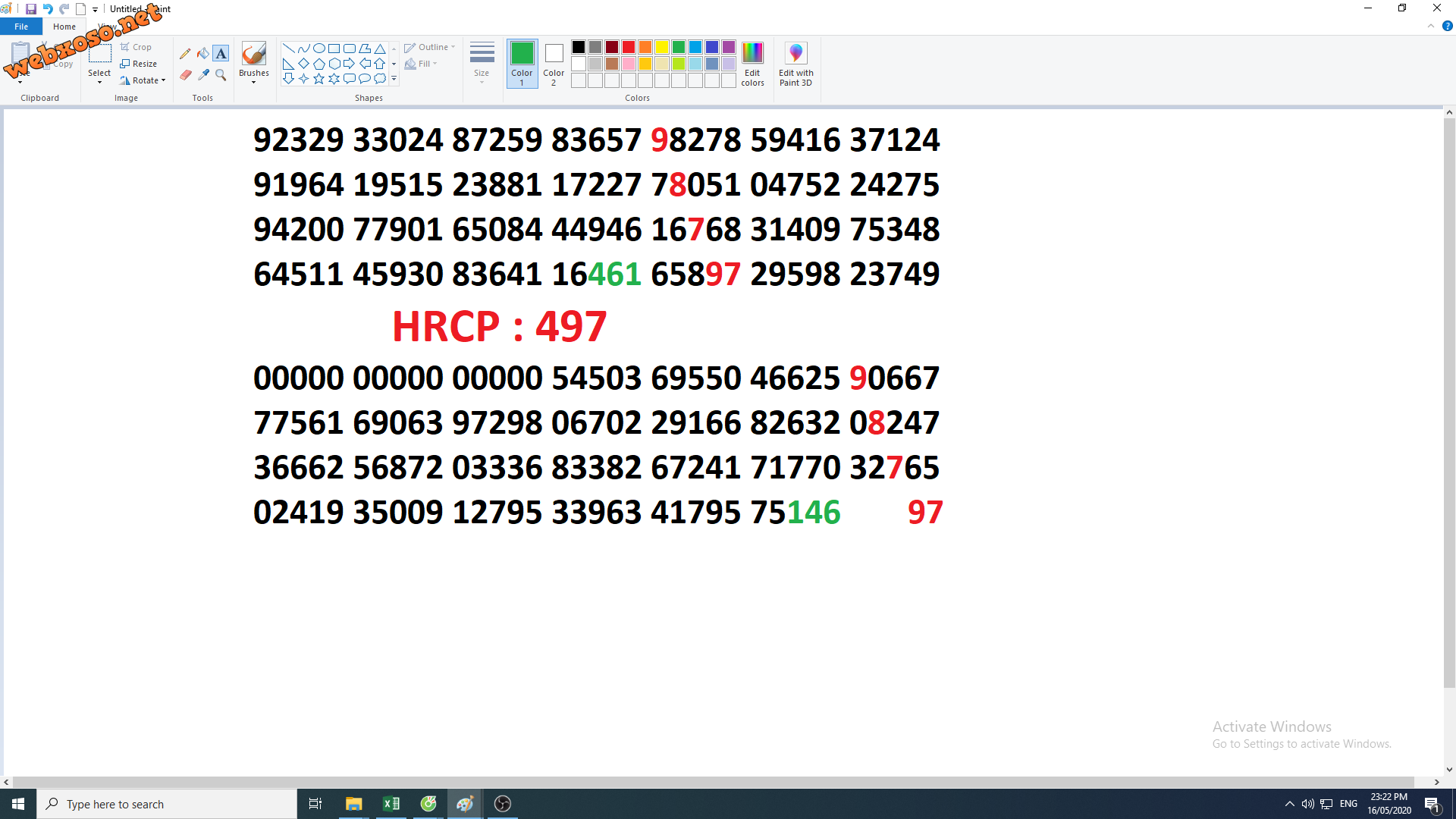Select the Text tool

pyautogui.click(x=221, y=54)
